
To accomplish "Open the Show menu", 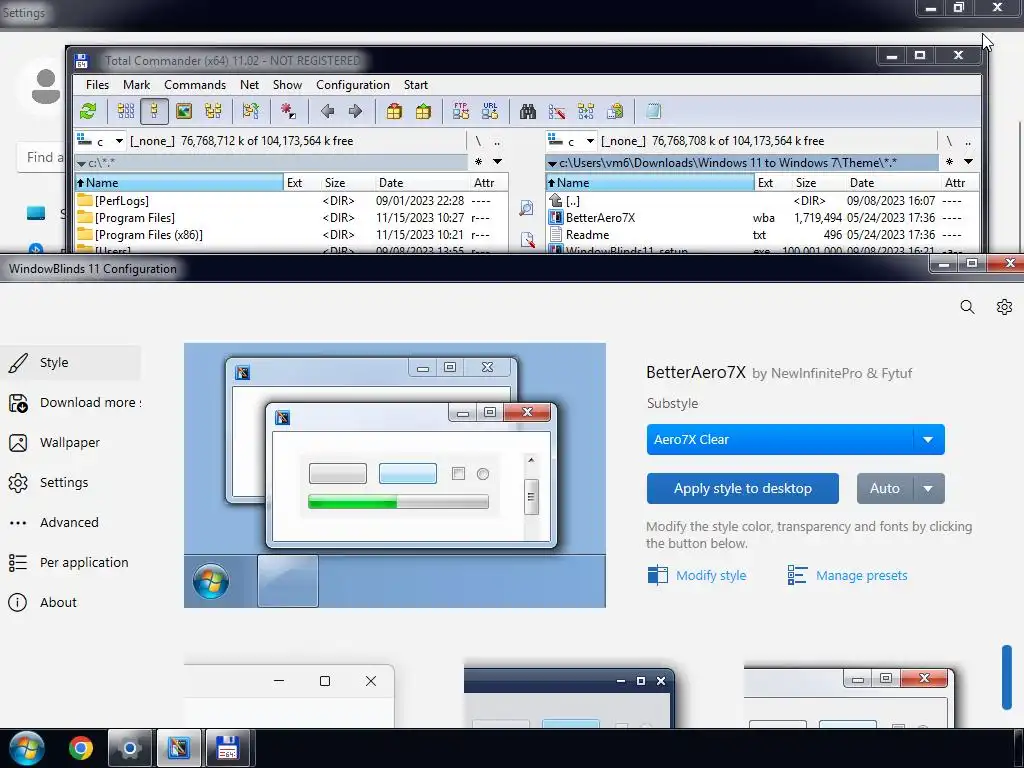I will [x=287, y=85].
